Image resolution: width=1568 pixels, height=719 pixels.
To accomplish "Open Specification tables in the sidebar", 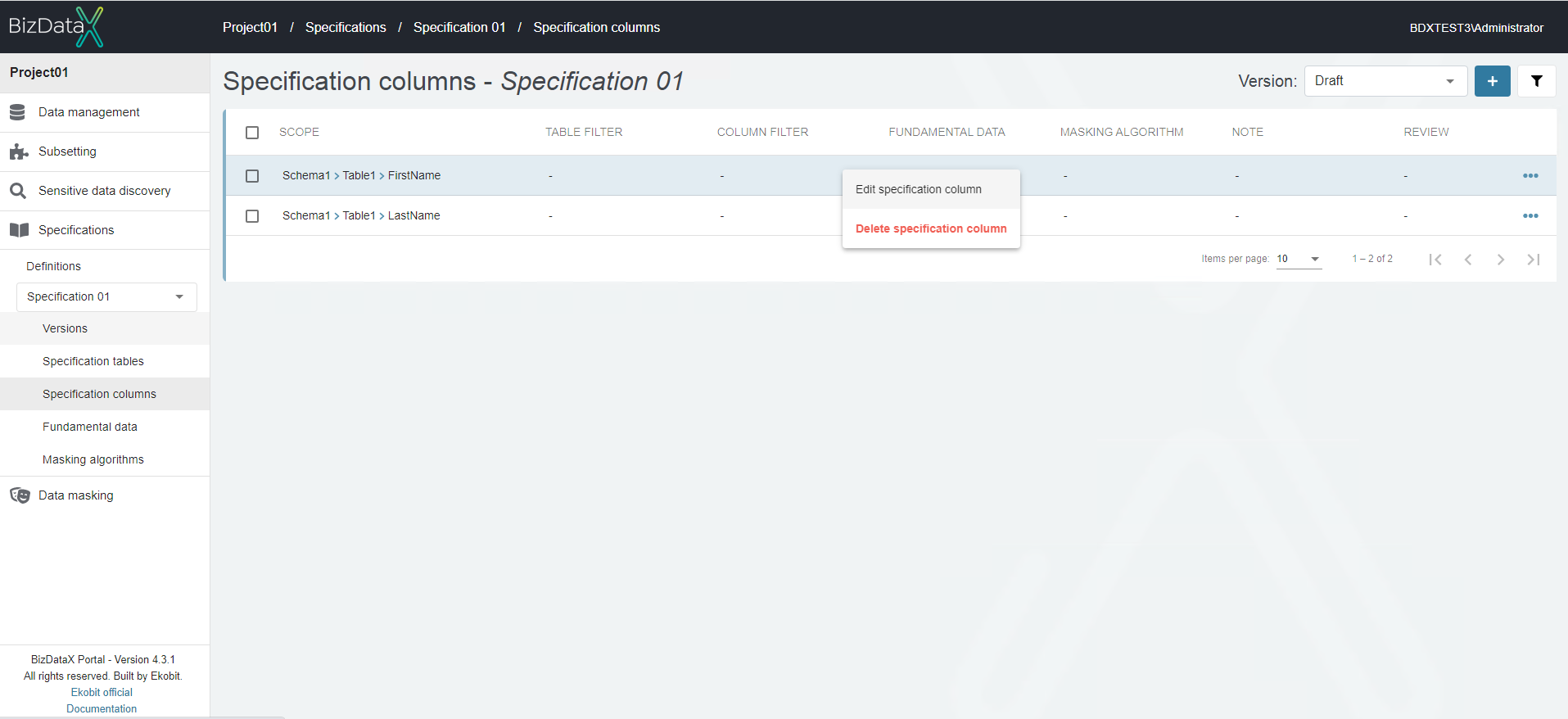I will [105, 361].
